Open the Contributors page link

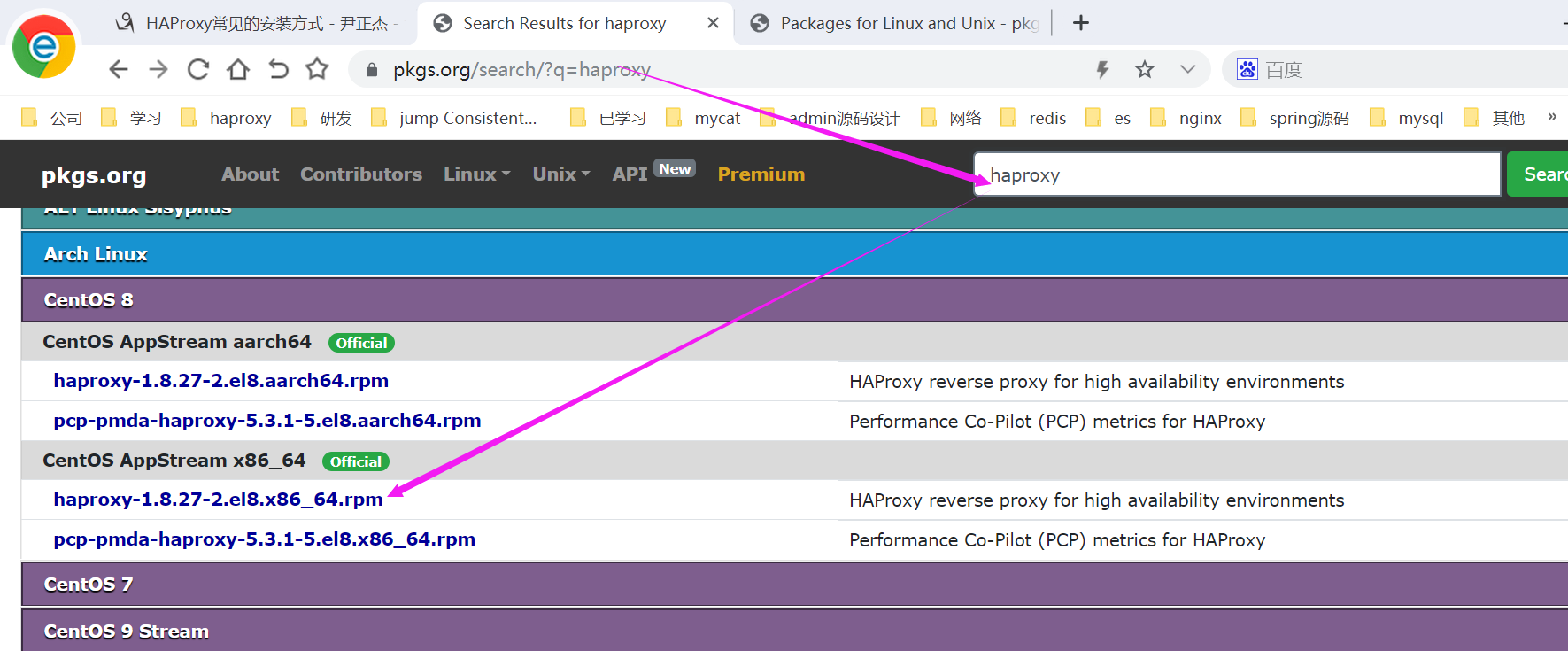tap(361, 174)
